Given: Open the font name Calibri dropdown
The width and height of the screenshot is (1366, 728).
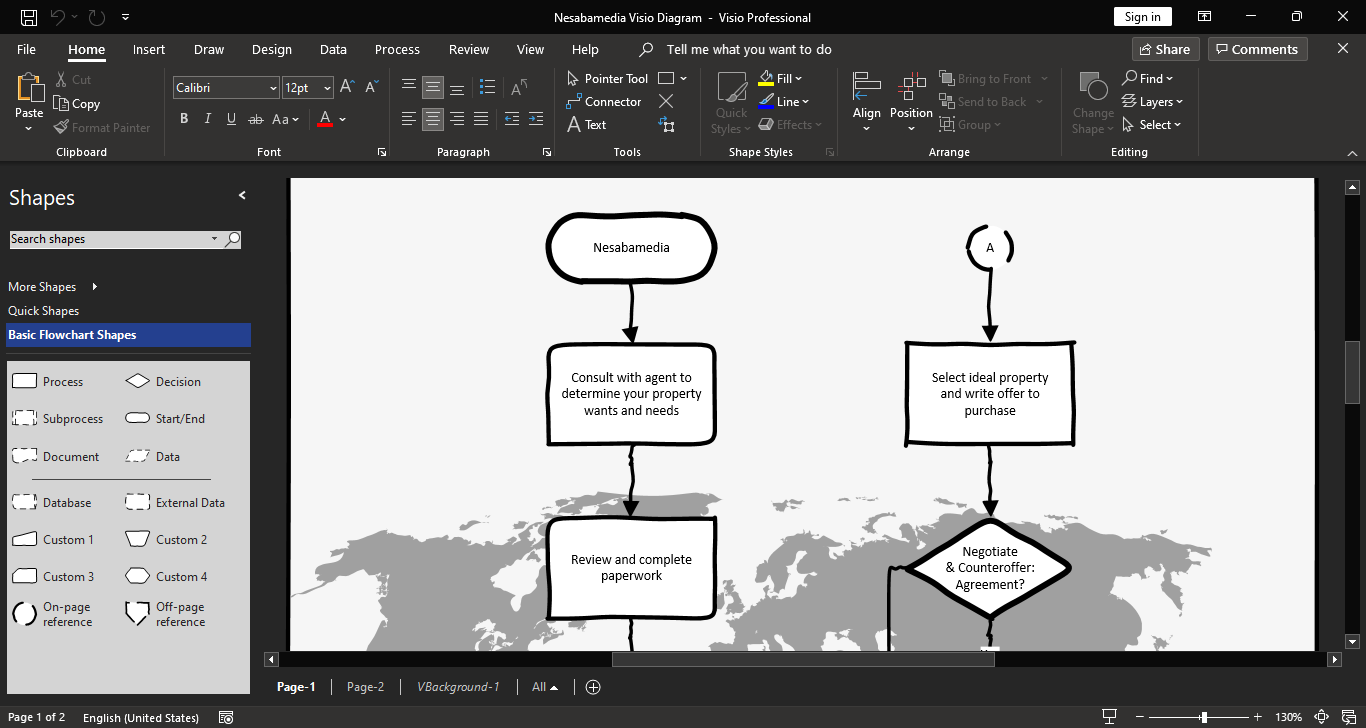Looking at the screenshot, I should (x=273, y=88).
